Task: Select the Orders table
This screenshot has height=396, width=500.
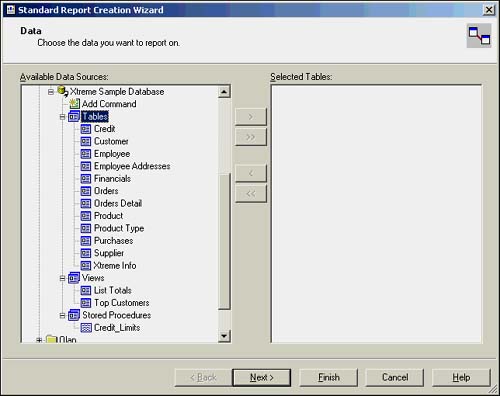Action: pos(106,191)
